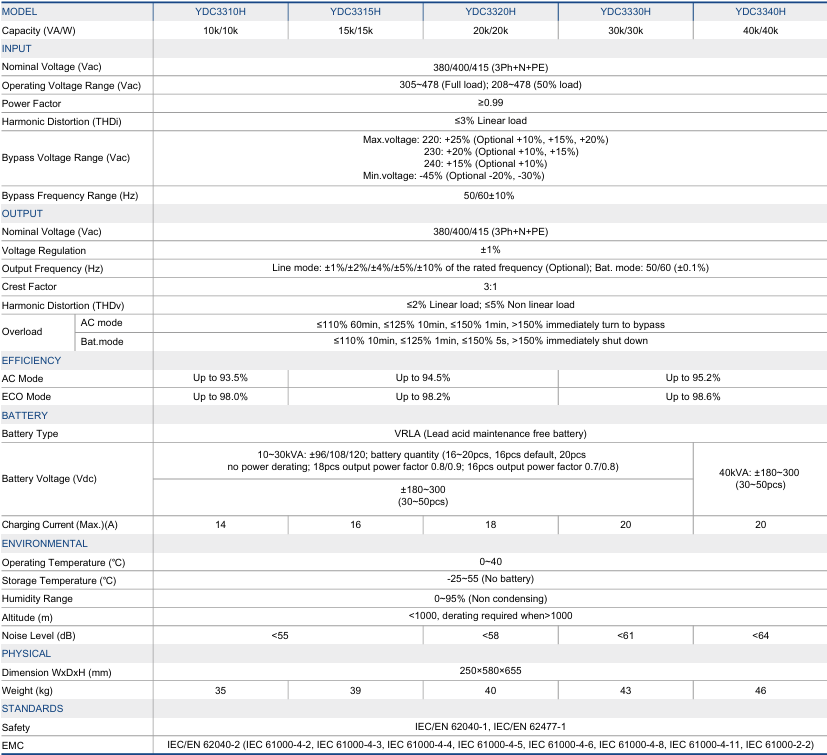Image resolution: width=827 pixels, height=755 pixels.
Task: Select the 40kVA: ±180~300 battery cell
Action: pyautogui.click(x=759, y=479)
